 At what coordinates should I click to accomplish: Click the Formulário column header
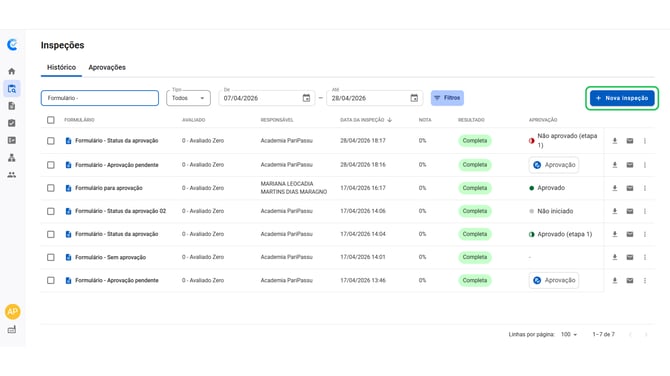[x=79, y=120]
